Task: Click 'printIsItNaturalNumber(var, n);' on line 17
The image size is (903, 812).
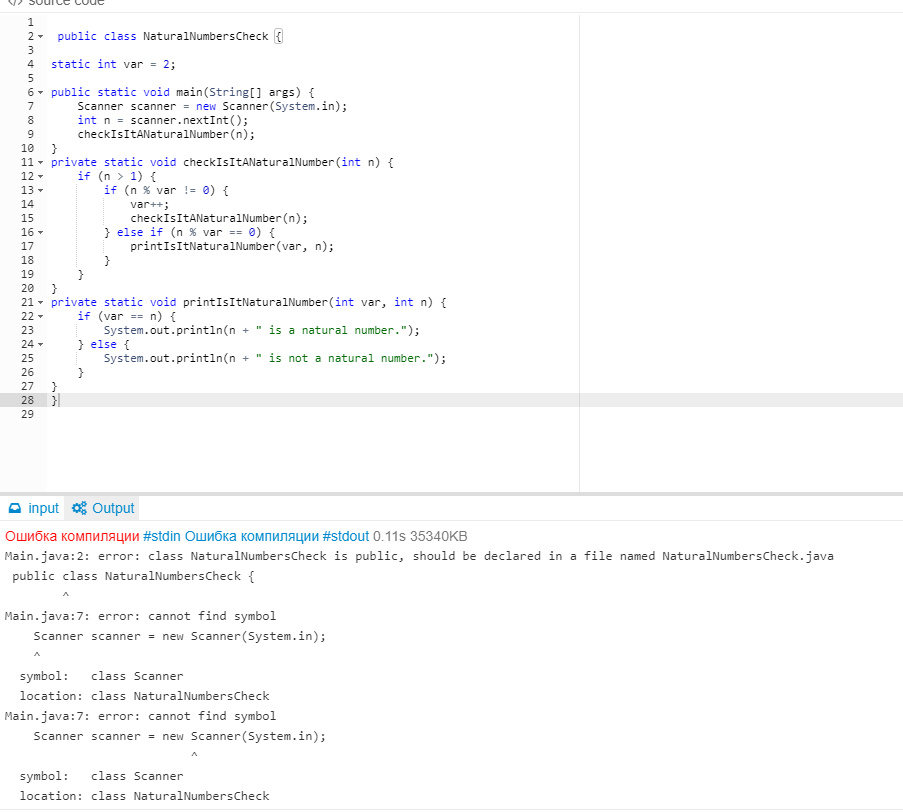Action: [232, 246]
